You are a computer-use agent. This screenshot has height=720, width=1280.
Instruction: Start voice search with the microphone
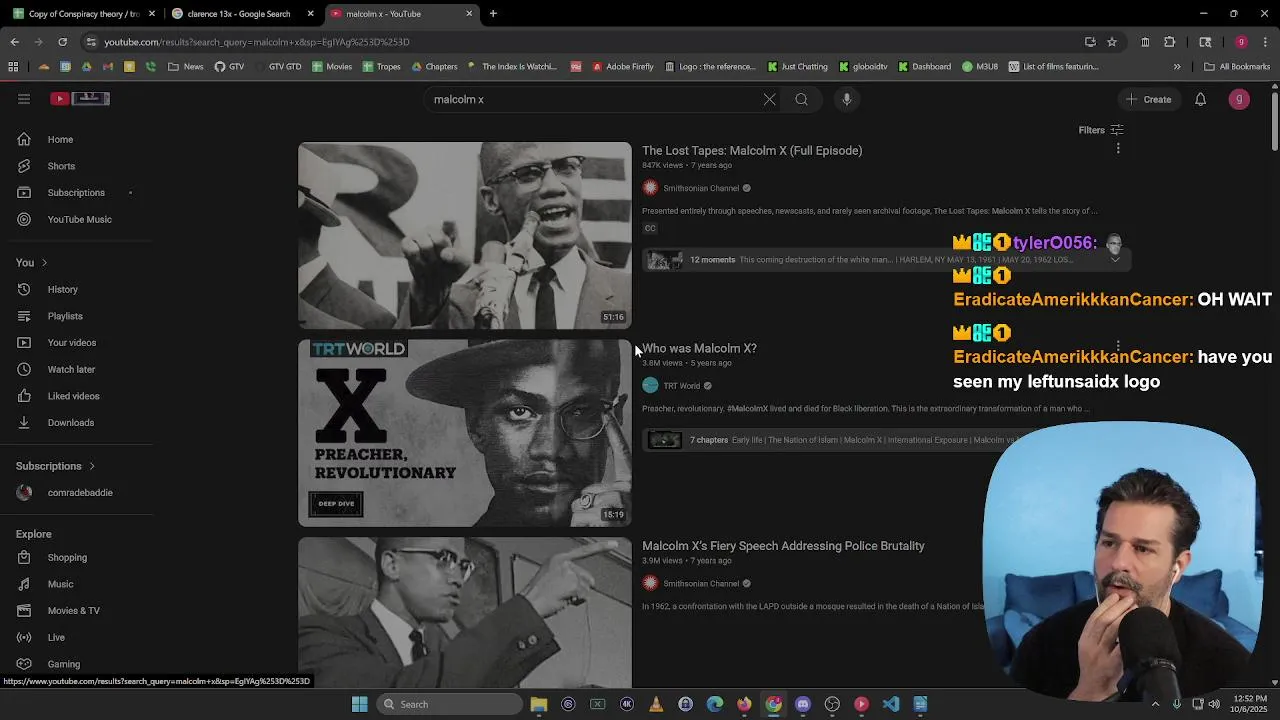click(x=847, y=99)
